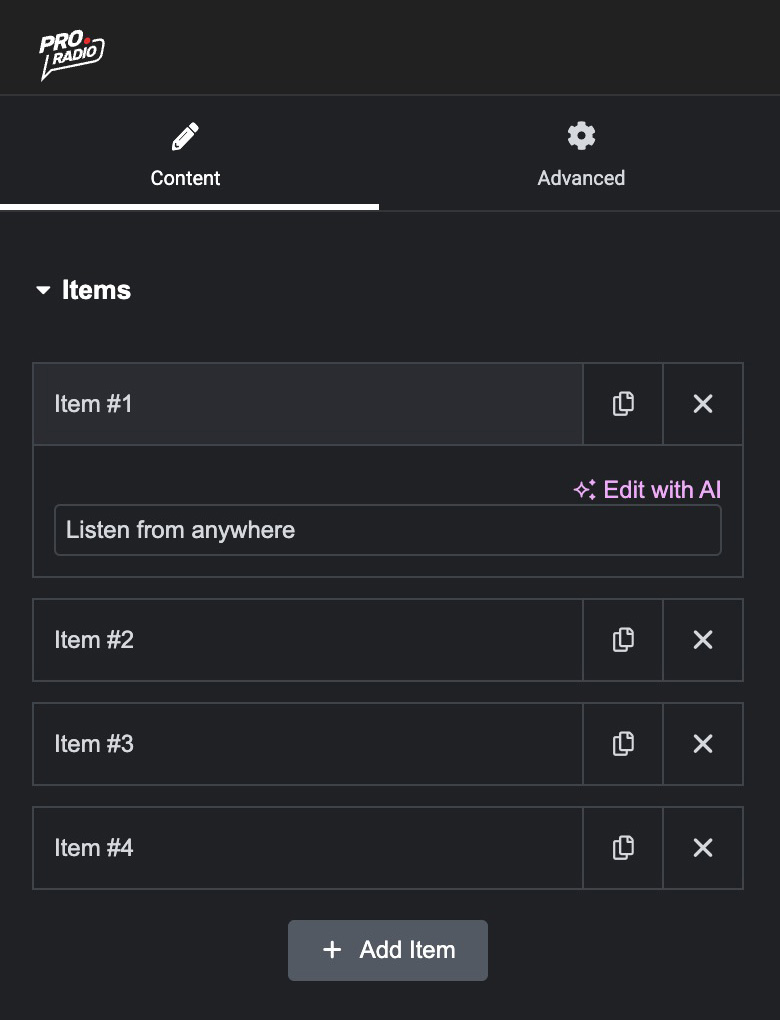Duplicate Item #2 with copy icon
Image resolution: width=780 pixels, height=1020 pixels.
click(623, 640)
